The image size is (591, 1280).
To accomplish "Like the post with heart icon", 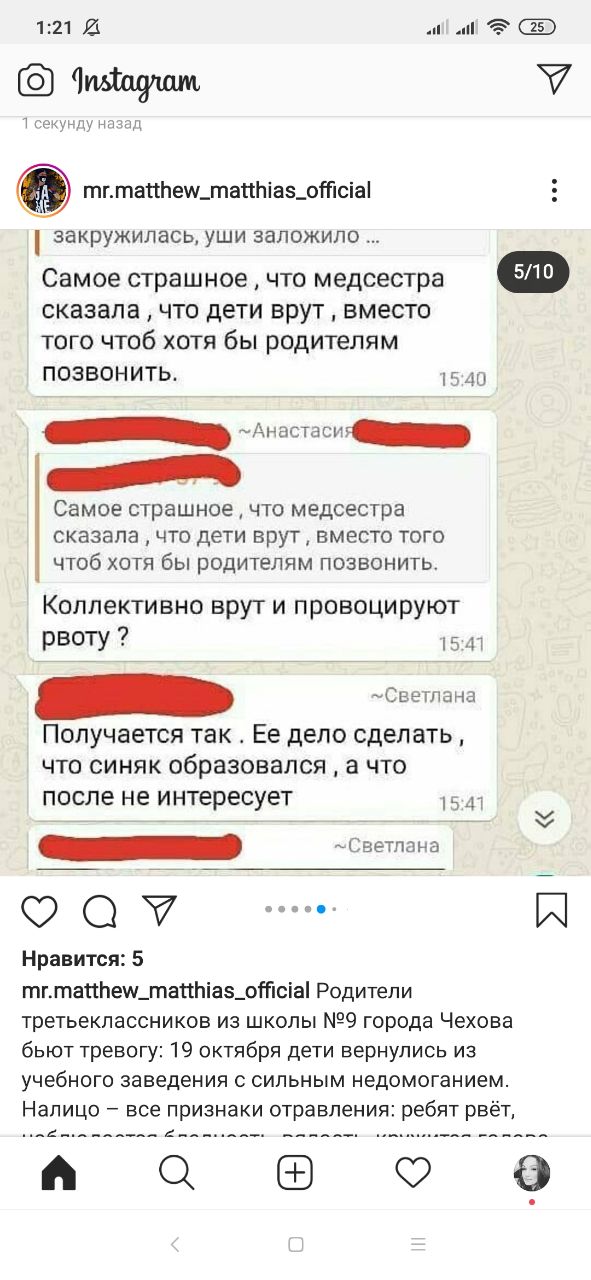I will tap(39, 911).
